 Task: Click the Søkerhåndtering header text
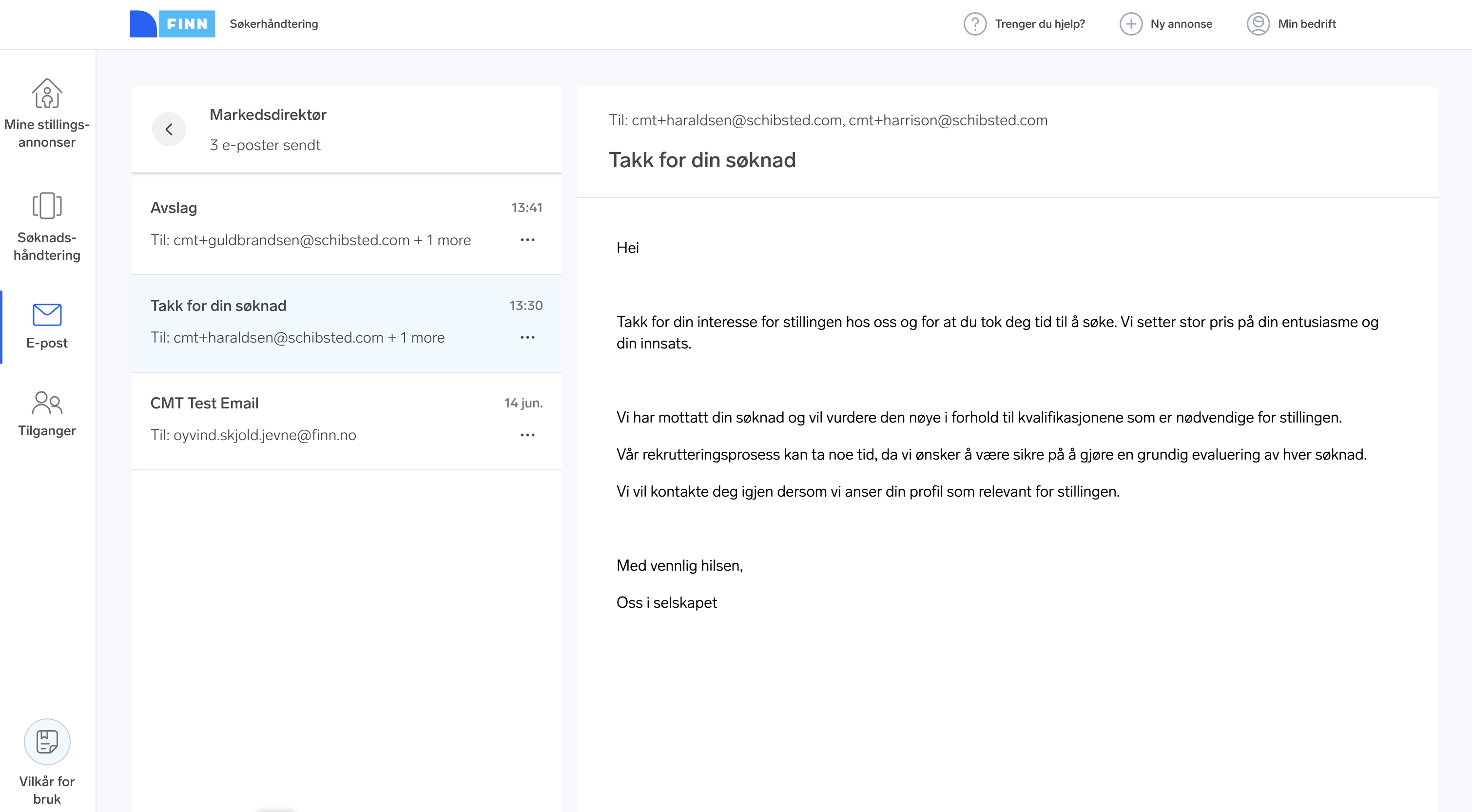tap(274, 24)
